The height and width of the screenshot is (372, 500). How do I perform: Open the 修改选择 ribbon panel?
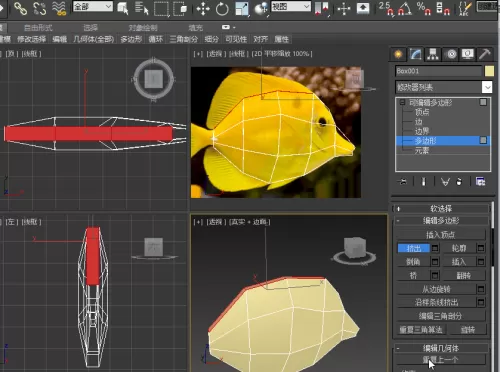(x=32, y=39)
